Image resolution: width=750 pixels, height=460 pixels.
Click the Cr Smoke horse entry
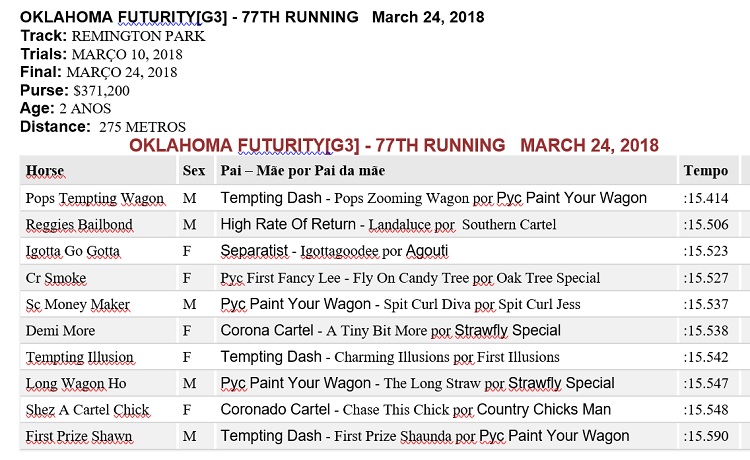point(56,278)
